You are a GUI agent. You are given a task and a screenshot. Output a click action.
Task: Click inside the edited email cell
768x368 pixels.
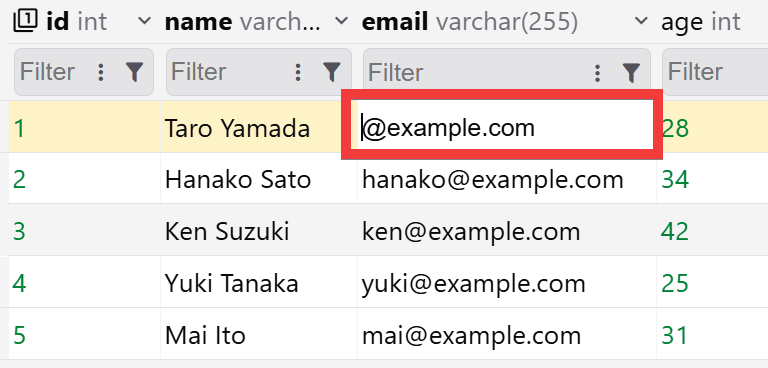pyautogui.click(x=505, y=125)
